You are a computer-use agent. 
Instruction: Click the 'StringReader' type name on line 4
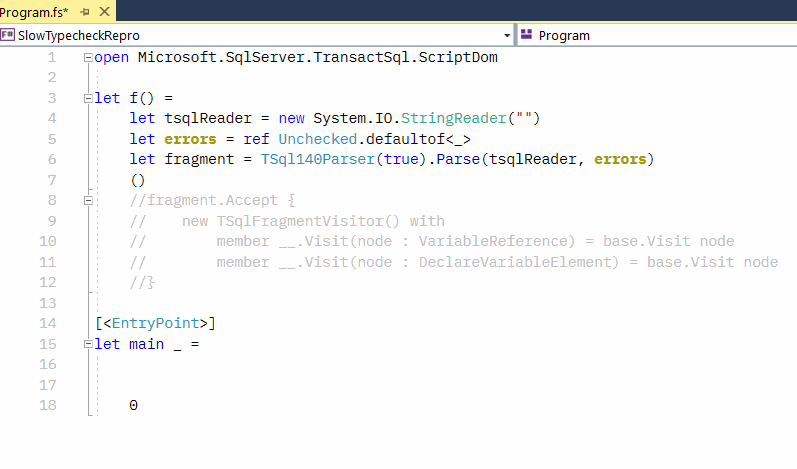click(454, 118)
